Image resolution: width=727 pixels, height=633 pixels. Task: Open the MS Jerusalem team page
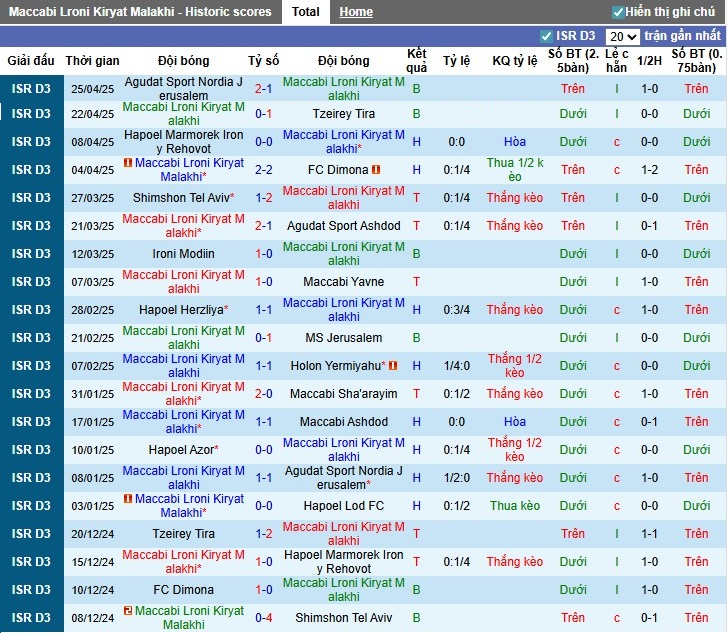344,338
